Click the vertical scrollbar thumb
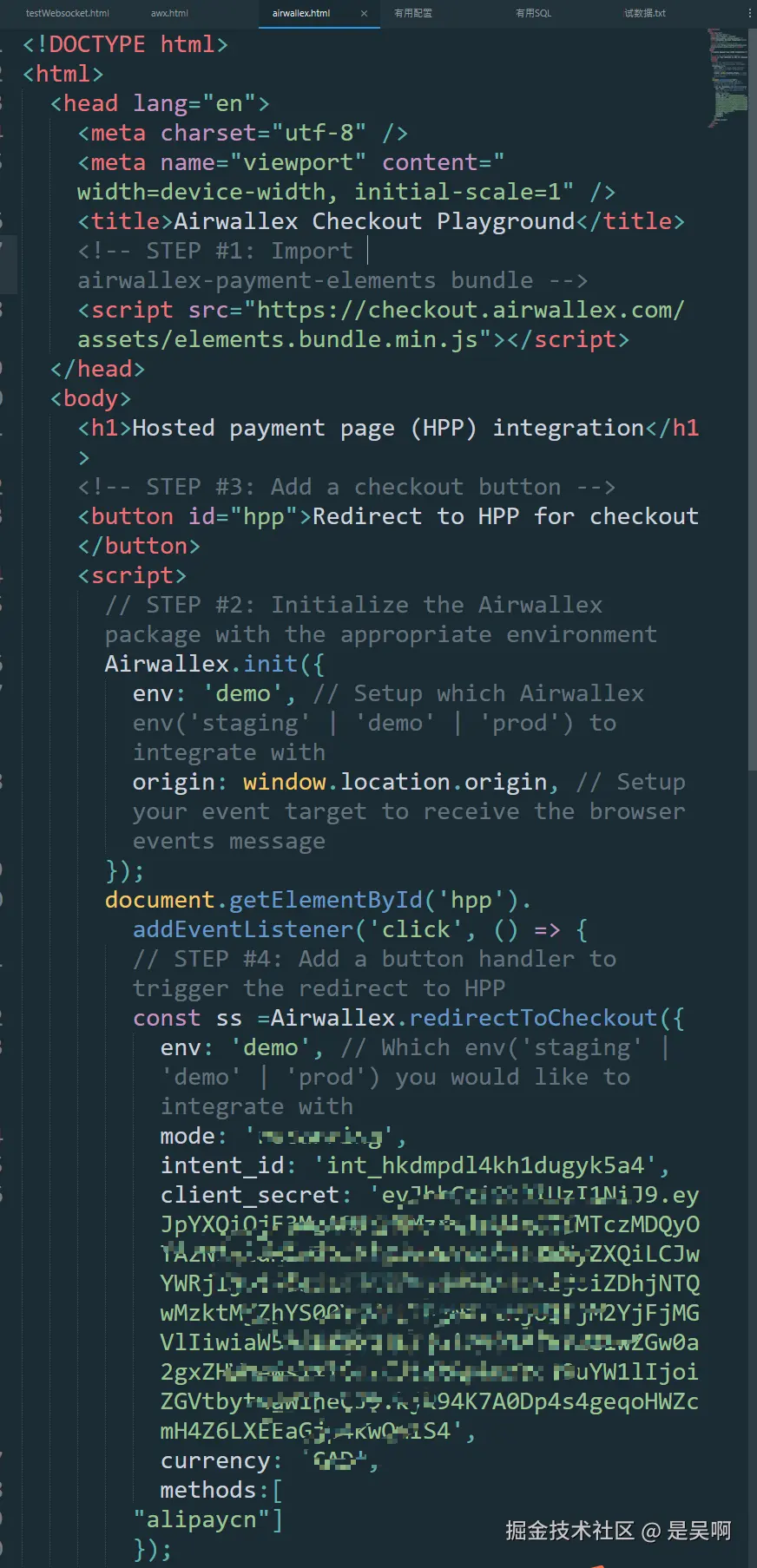The height and width of the screenshot is (1568, 757). point(753,399)
